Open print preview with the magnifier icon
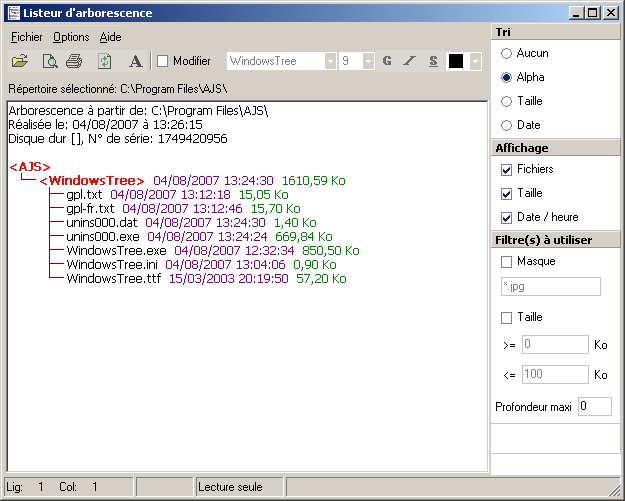 48,61
